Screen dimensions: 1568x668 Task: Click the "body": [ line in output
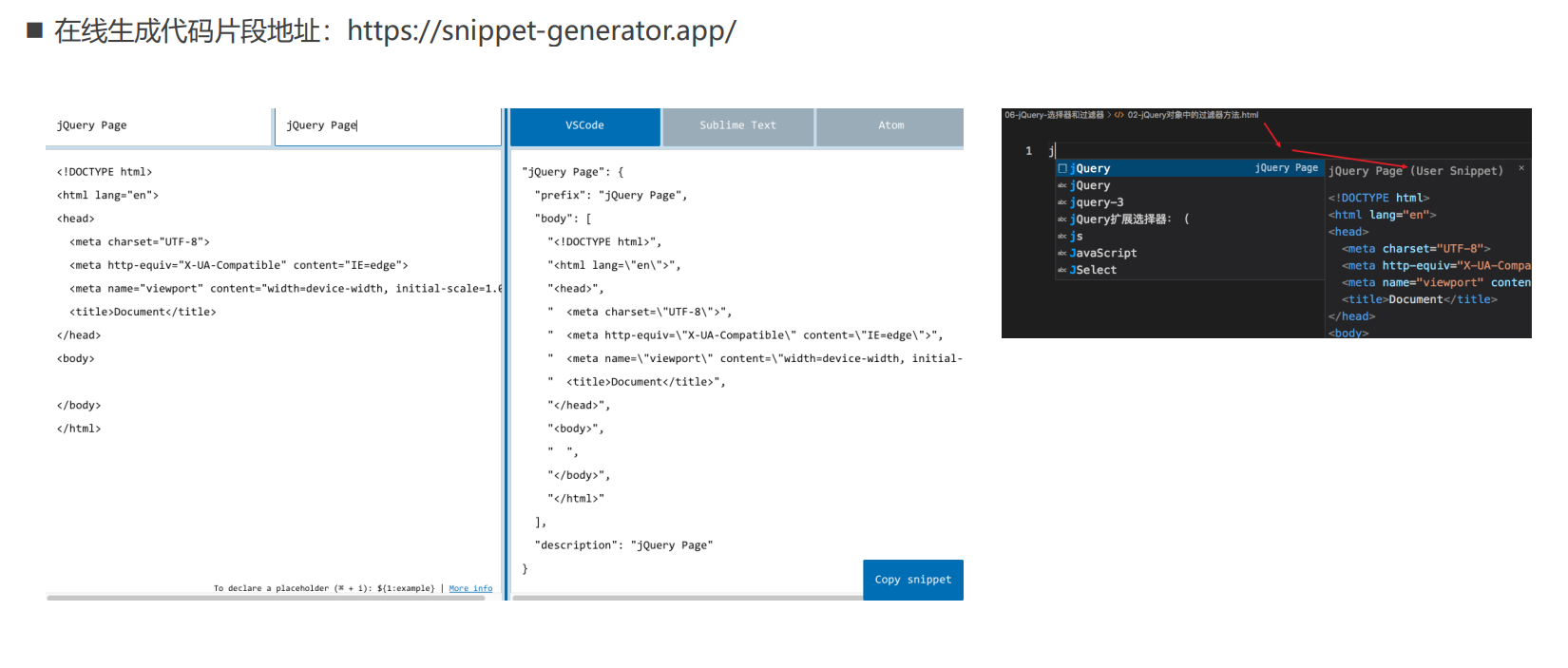(563, 219)
